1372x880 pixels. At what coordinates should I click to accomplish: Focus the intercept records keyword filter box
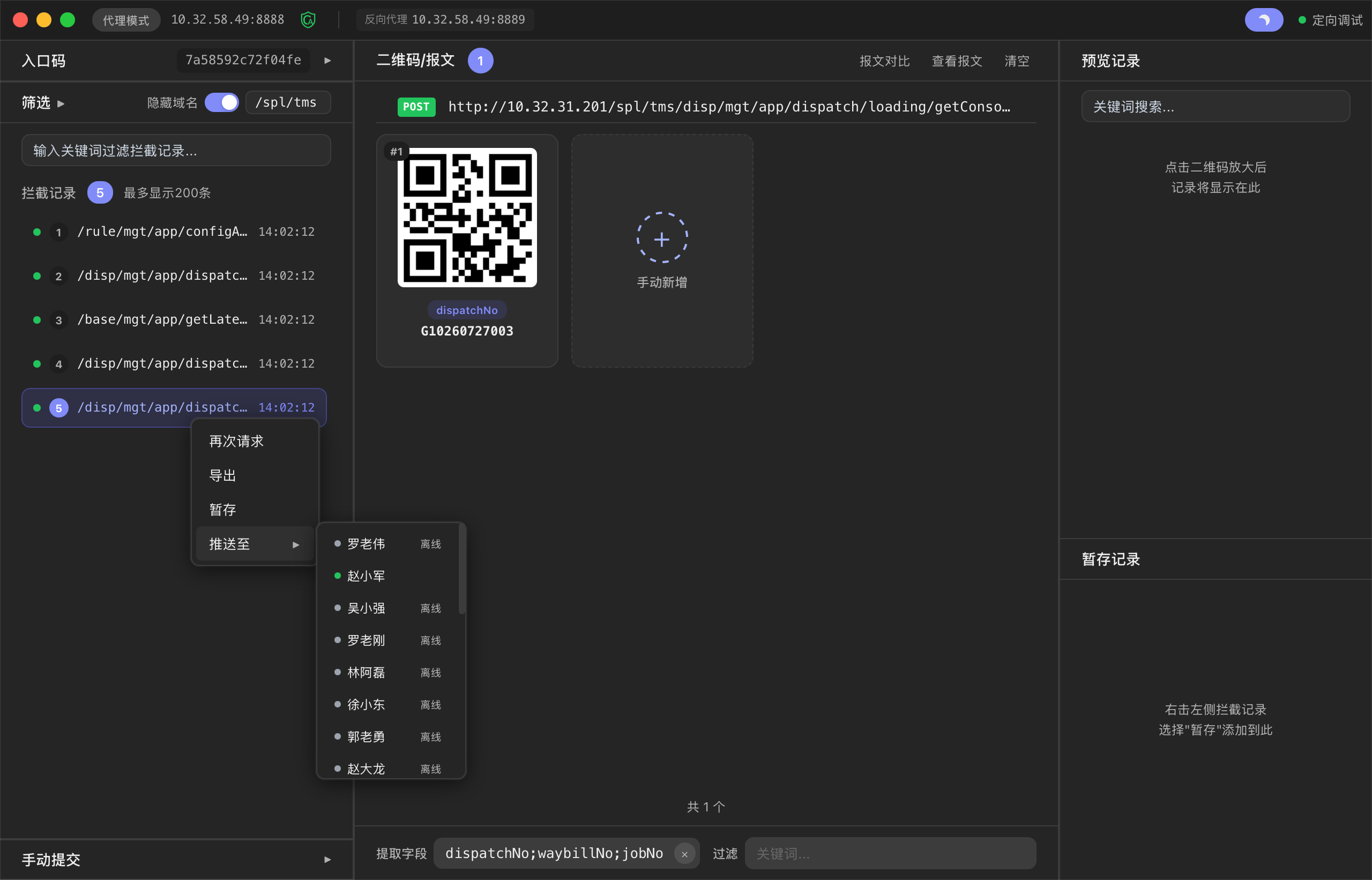(x=176, y=150)
